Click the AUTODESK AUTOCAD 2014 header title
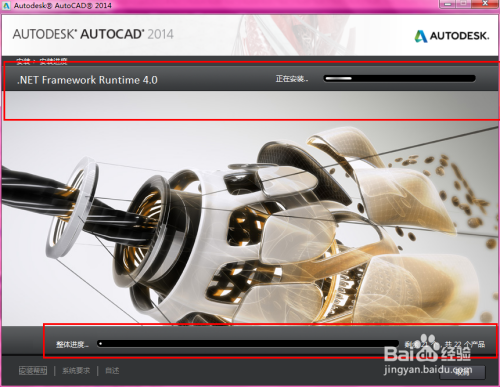The height and width of the screenshot is (387, 500). coord(93,34)
